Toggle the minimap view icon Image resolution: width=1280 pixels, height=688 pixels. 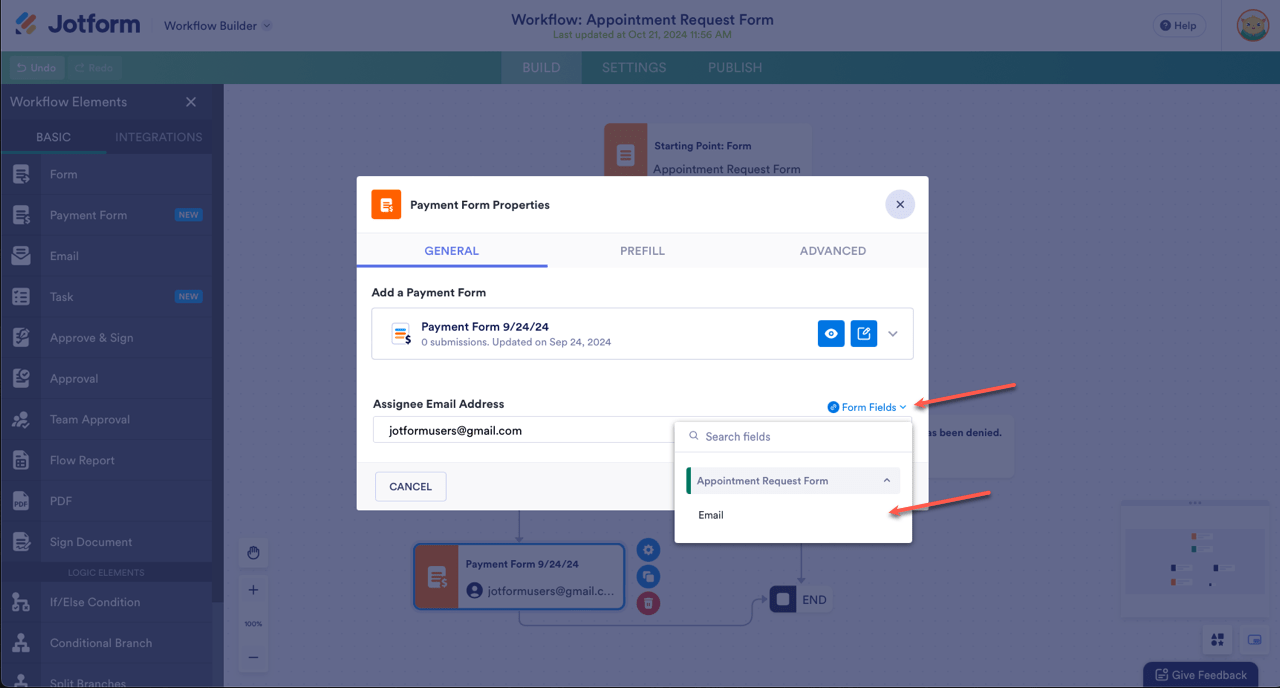coord(1254,640)
